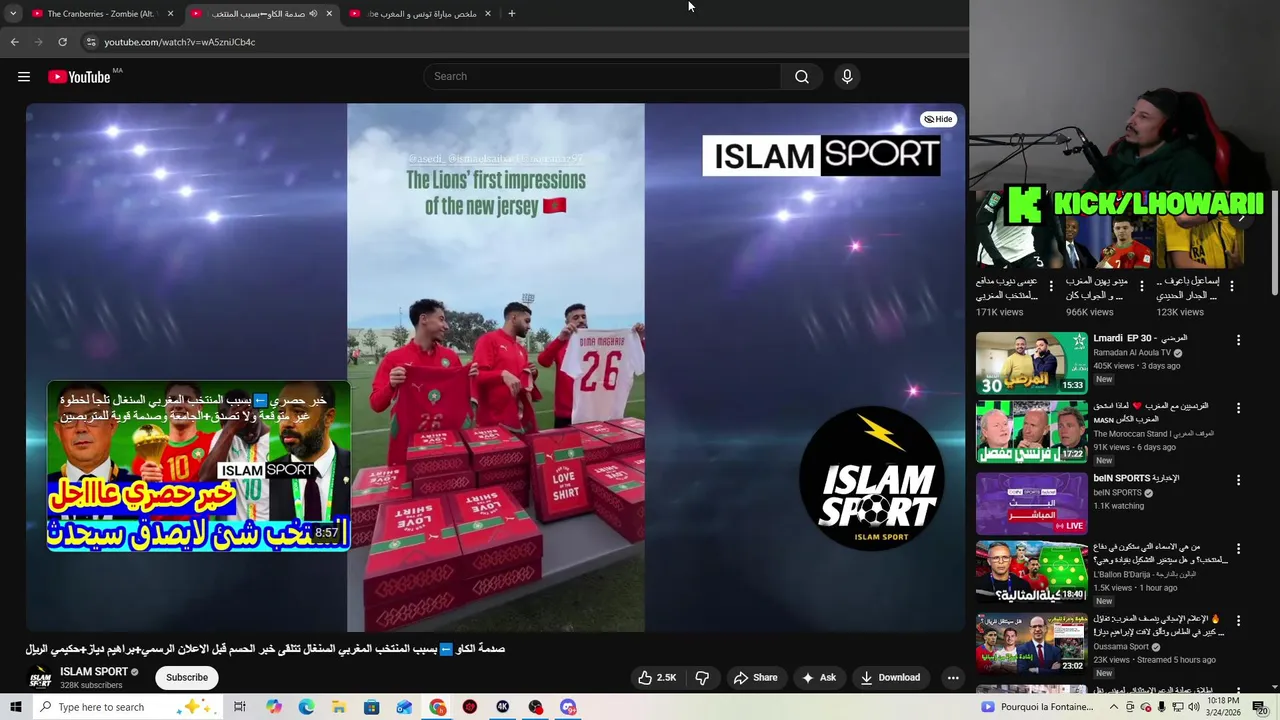Open the Discord icon on taskbar

pos(569,707)
